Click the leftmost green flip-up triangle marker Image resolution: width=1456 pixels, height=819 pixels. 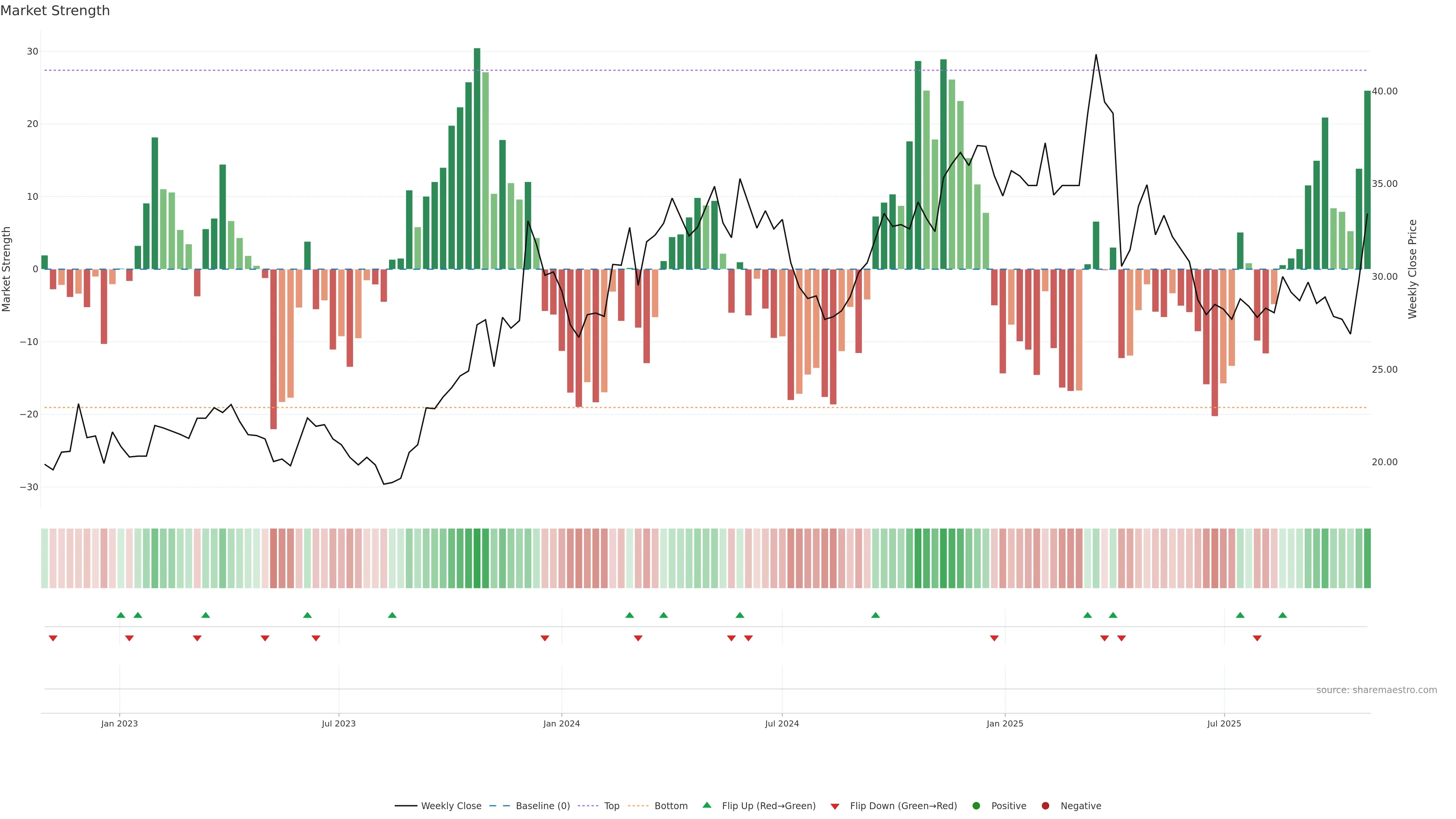(121, 615)
